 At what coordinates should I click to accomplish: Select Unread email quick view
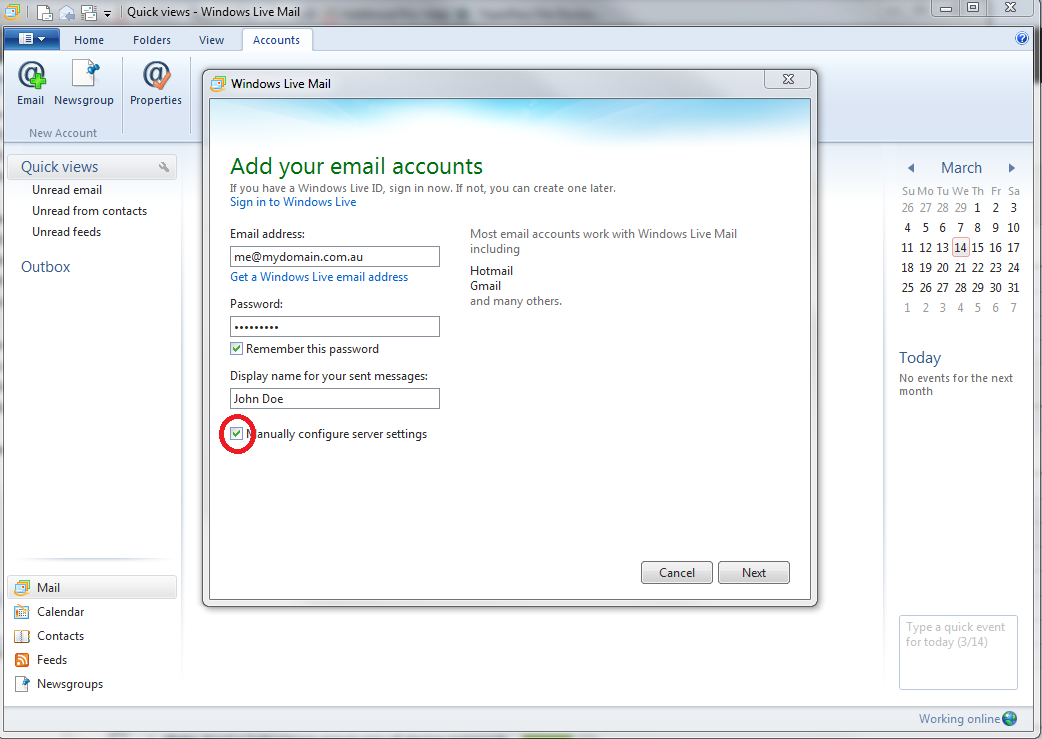67,190
